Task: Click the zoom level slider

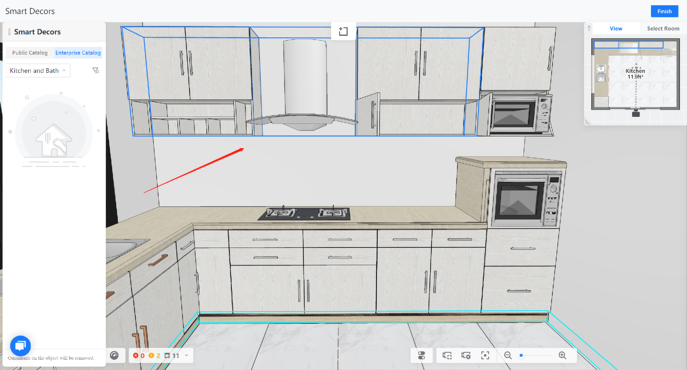Action: 535,356
